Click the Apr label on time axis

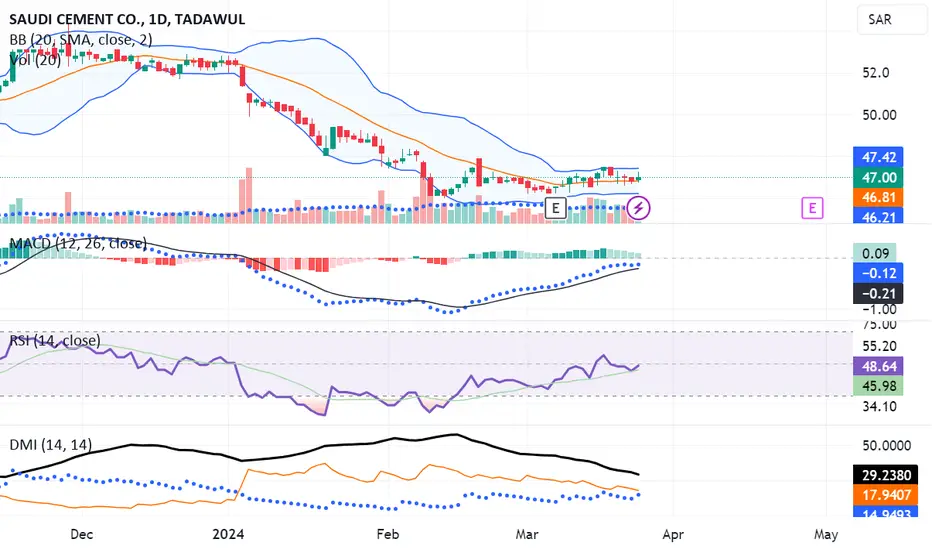point(673,534)
